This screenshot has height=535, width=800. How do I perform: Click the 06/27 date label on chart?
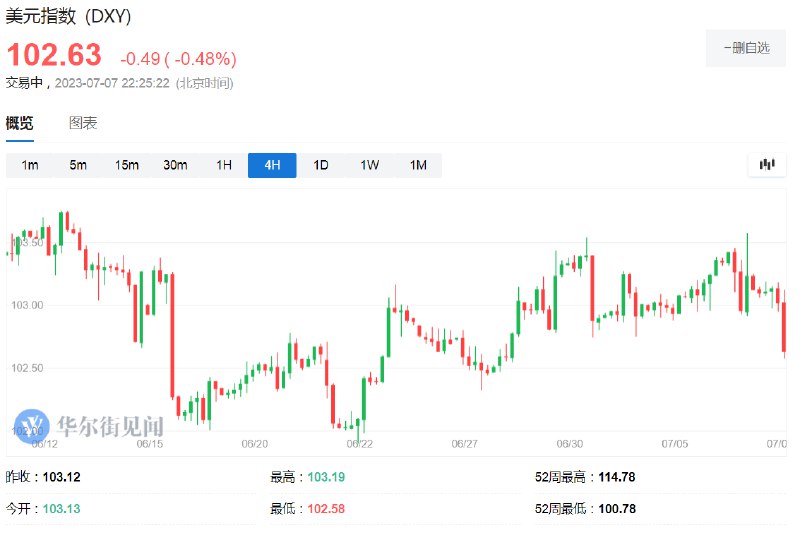464,444
